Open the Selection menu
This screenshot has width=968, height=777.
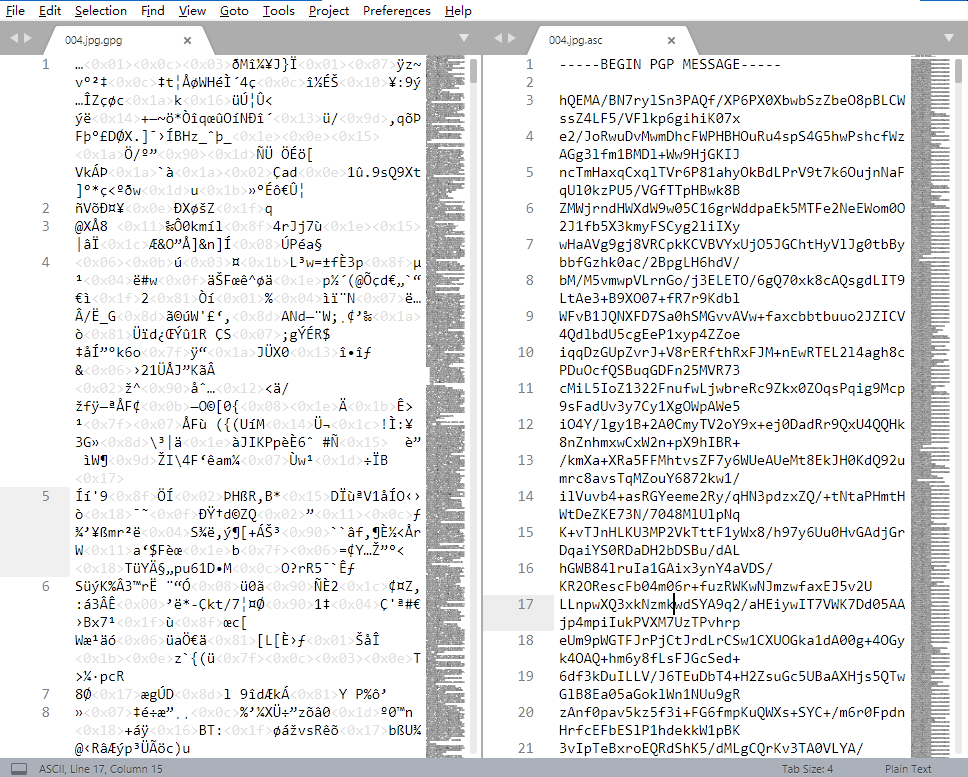[101, 10]
